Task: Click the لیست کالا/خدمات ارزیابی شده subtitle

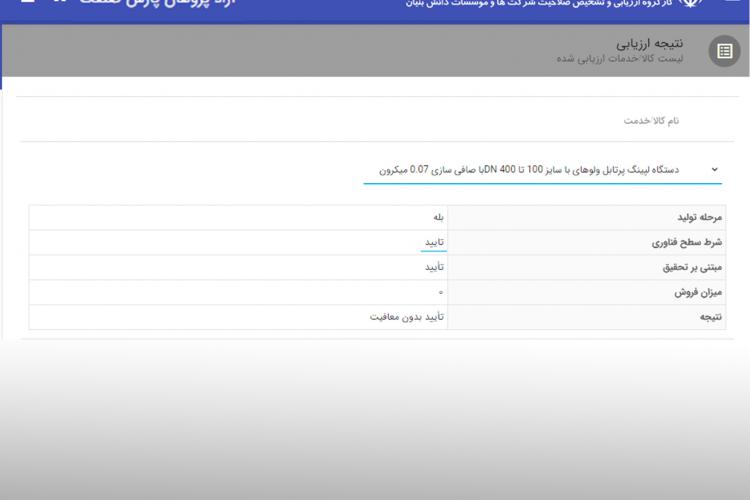Action: click(x=620, y=59)
